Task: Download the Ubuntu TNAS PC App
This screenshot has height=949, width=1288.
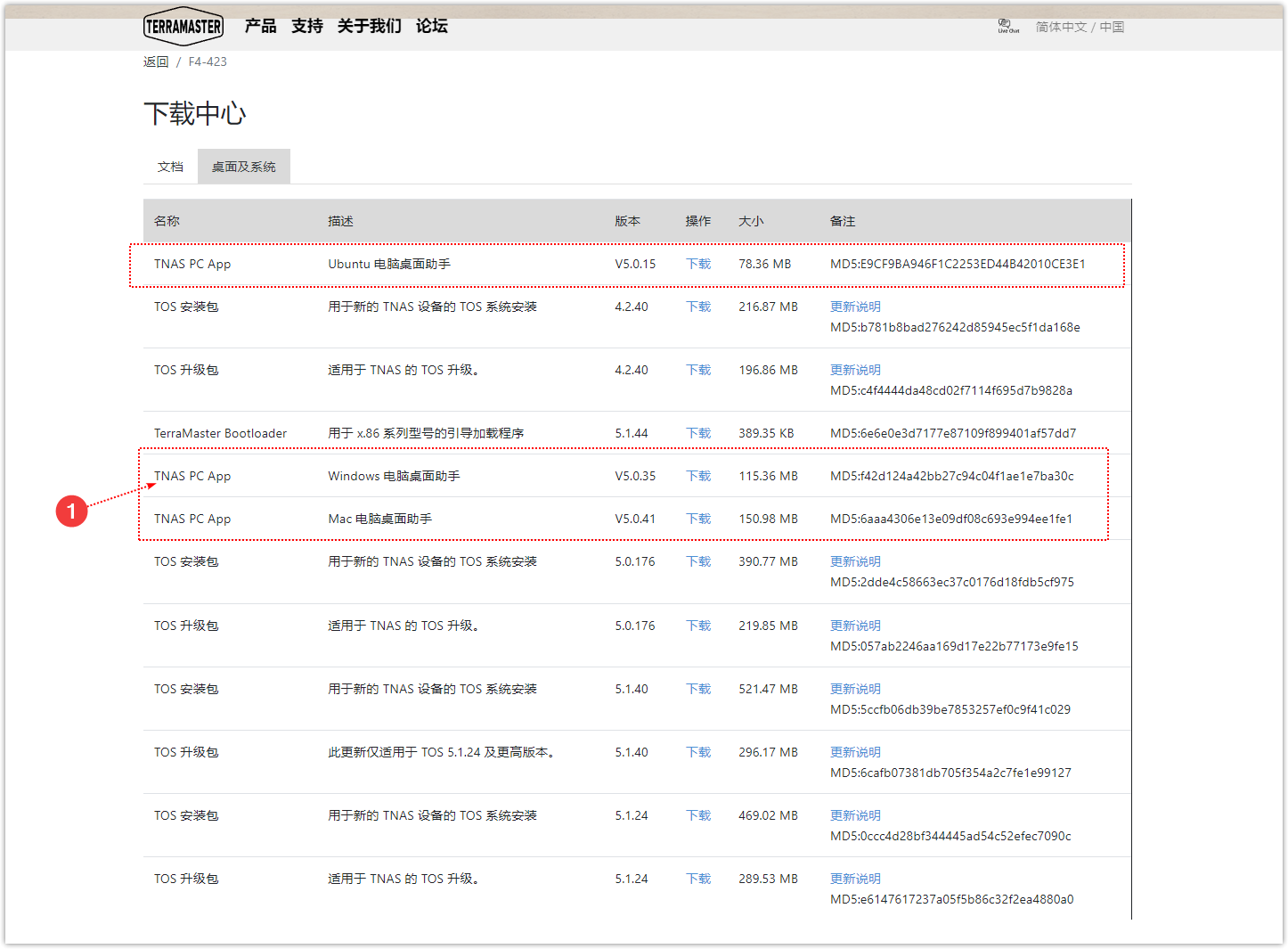Action: click(x=698, y=264)
